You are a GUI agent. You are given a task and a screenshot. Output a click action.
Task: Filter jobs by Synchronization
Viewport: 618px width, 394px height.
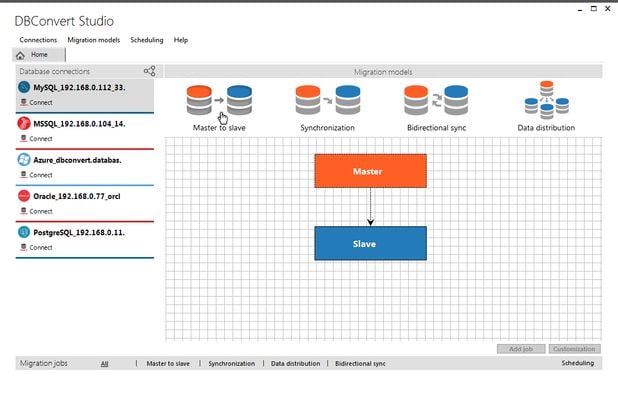[x=232, y=364]
